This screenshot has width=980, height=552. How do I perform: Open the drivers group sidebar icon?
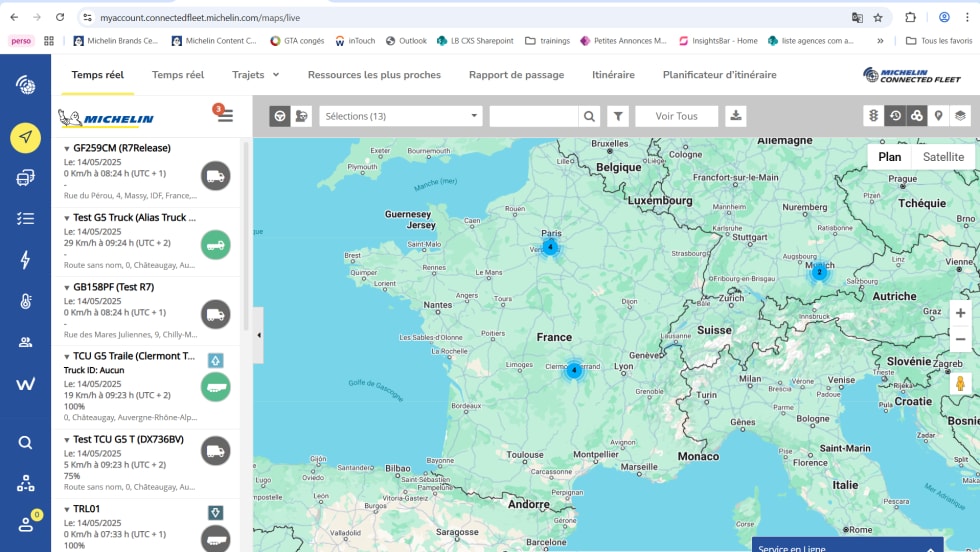[x=25, y=342]
